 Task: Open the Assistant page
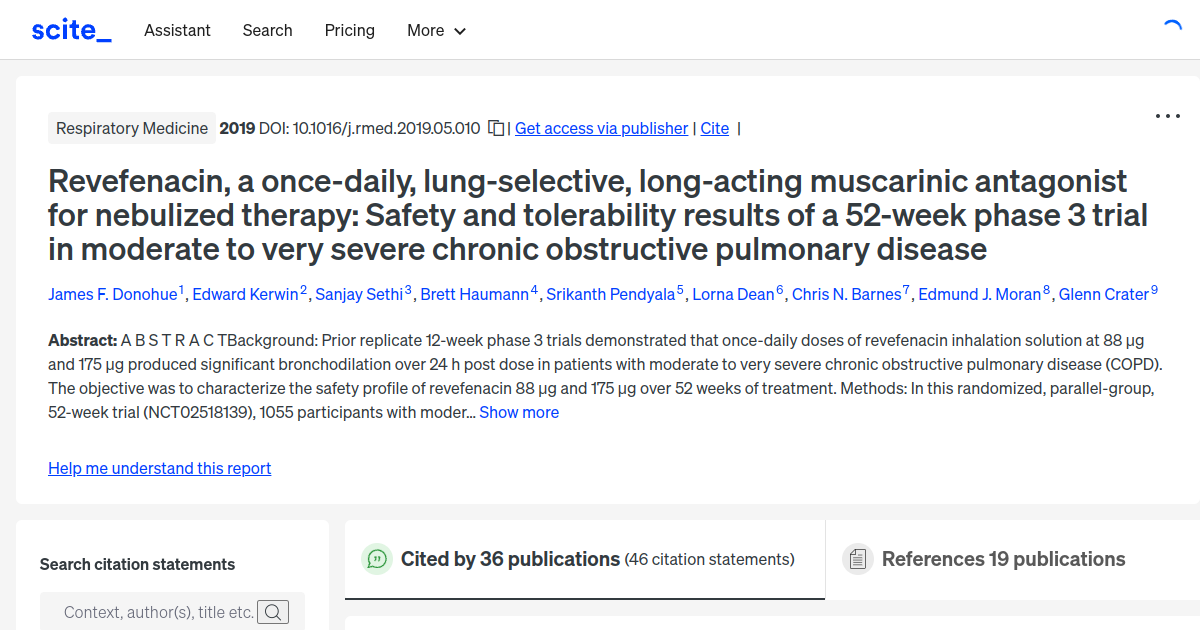pos(177,30)
